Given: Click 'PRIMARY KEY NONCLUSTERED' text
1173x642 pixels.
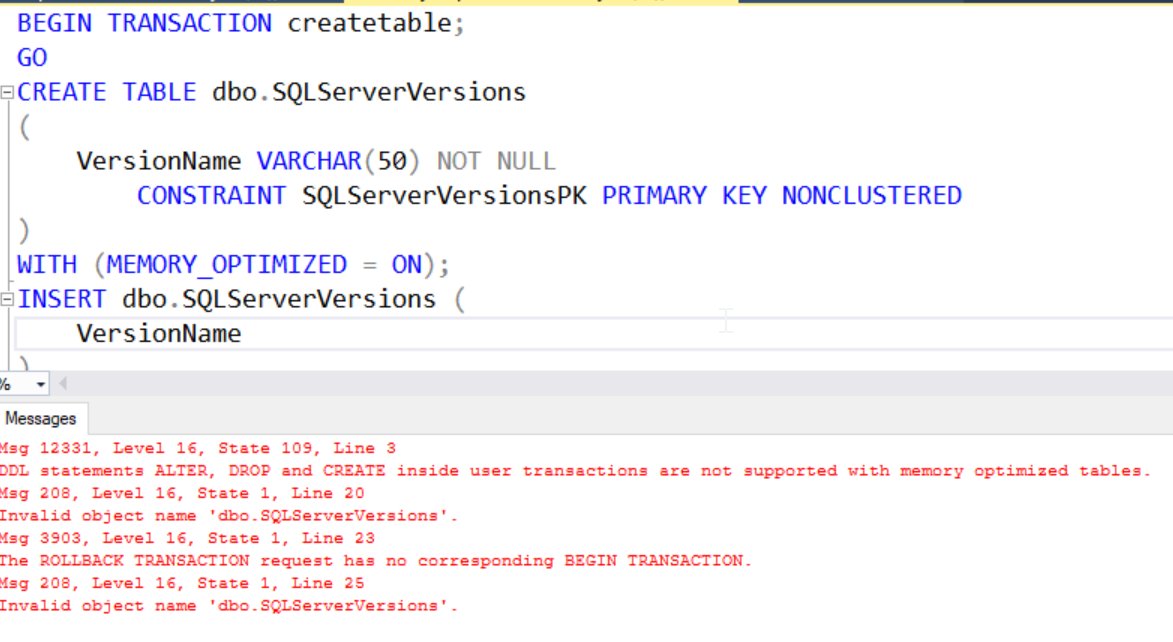Looking at the screenshot, I should [782, 195].
